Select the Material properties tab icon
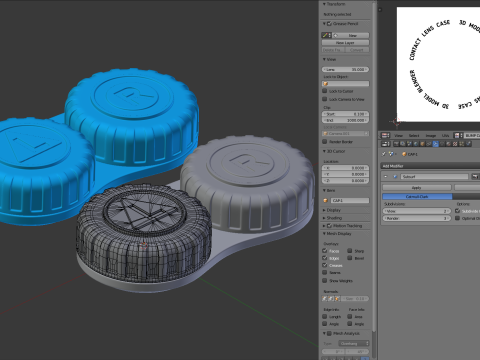 [x=449, y=144]
